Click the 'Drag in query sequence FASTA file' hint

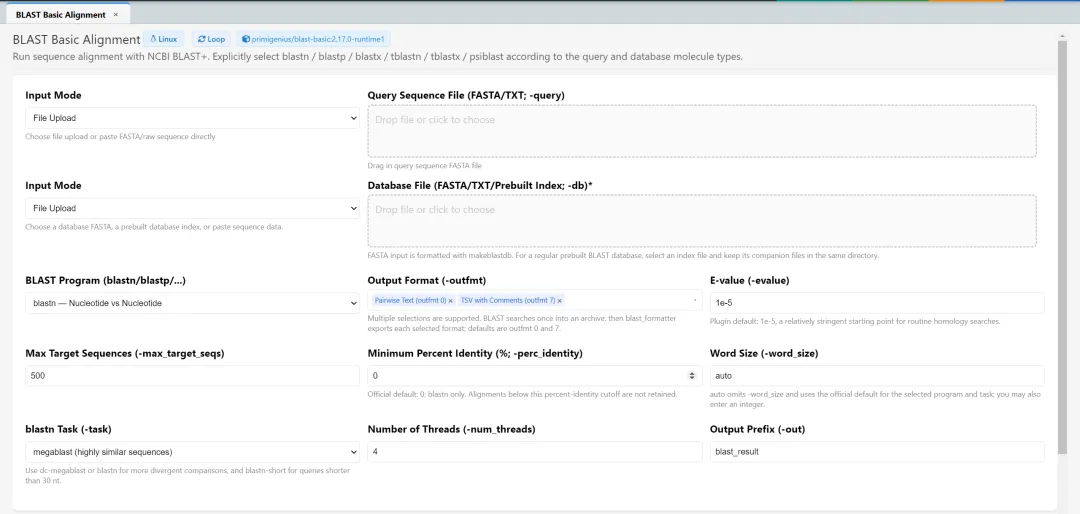click(x=425, y=166)
